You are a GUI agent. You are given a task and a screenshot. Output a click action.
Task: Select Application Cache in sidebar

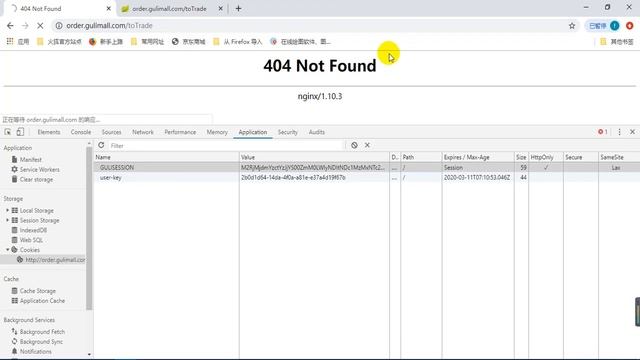(42, 301)
